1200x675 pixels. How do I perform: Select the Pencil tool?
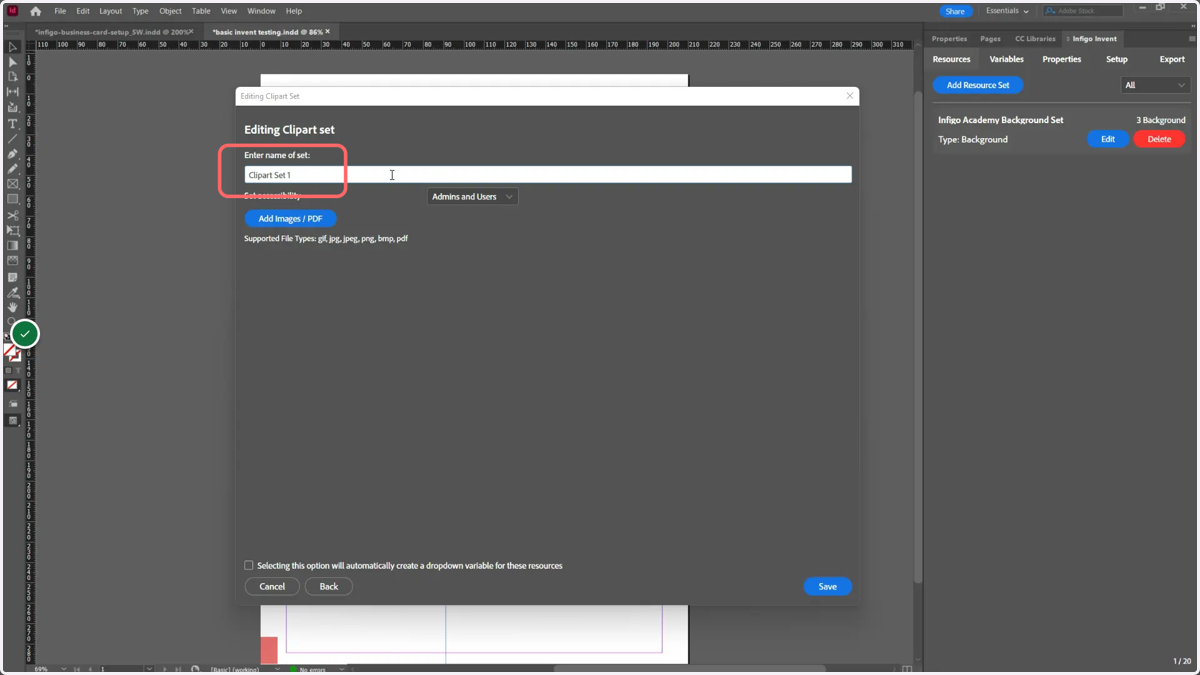[x=13, y=169]
